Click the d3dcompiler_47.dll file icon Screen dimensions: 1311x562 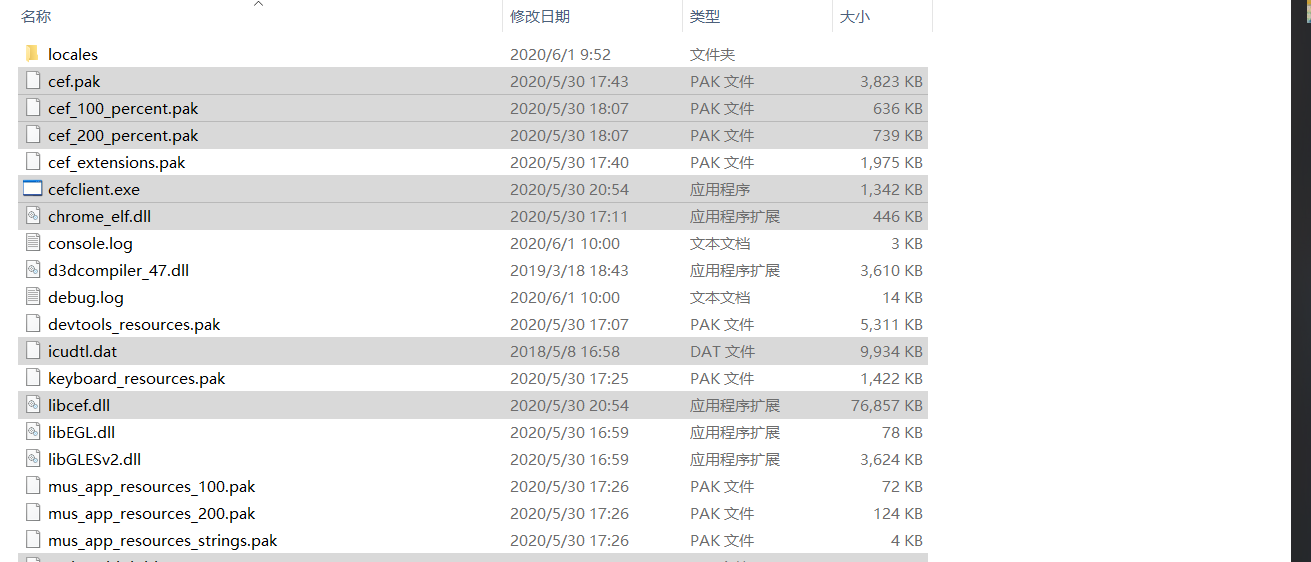[x=32, y=270]
